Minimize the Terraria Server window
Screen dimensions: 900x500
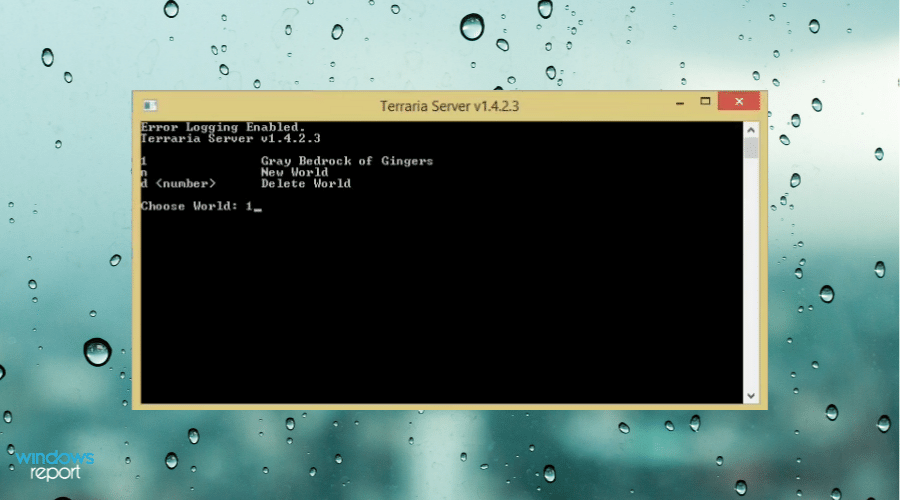coord(680,103)
